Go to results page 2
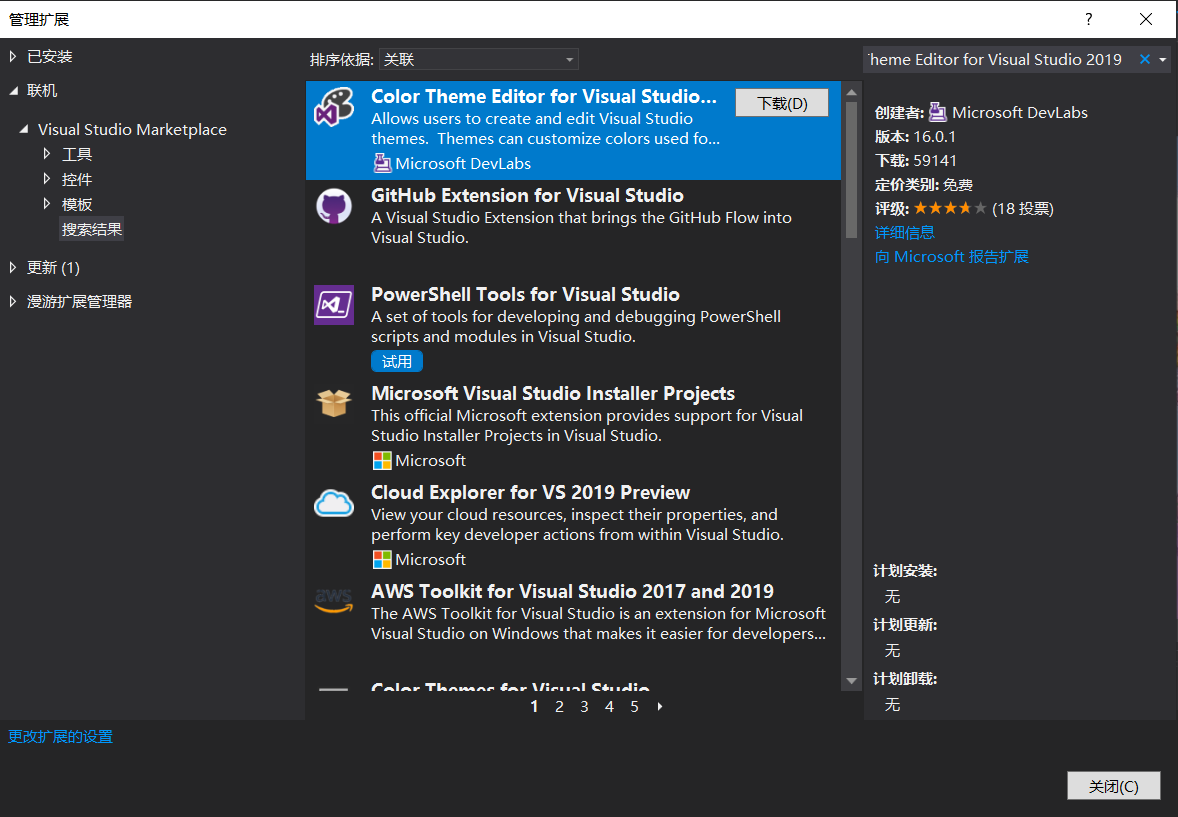Screen dimensions: 1178x817 pos(559,707)
